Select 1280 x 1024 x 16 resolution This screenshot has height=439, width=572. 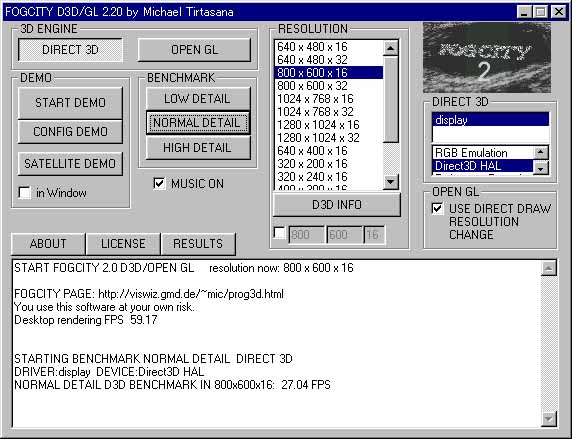point(329,125)
